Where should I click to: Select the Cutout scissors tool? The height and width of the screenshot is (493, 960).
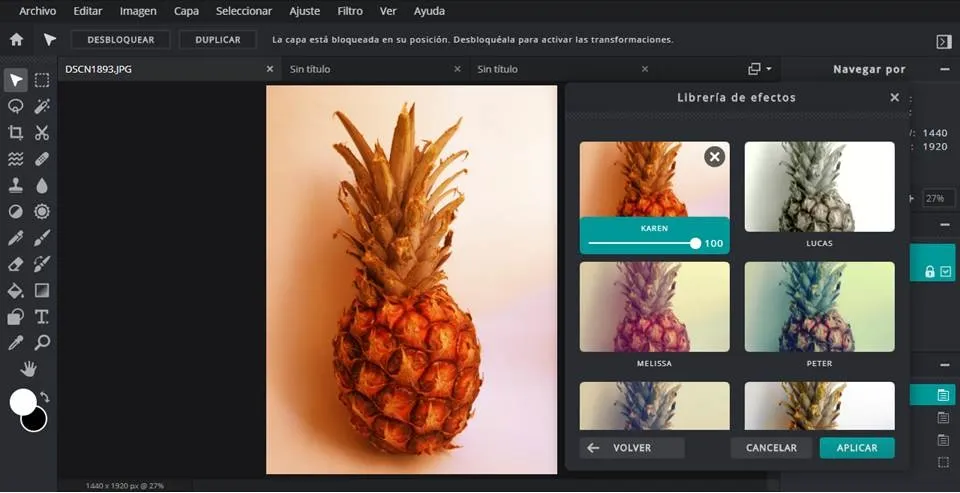42,133
